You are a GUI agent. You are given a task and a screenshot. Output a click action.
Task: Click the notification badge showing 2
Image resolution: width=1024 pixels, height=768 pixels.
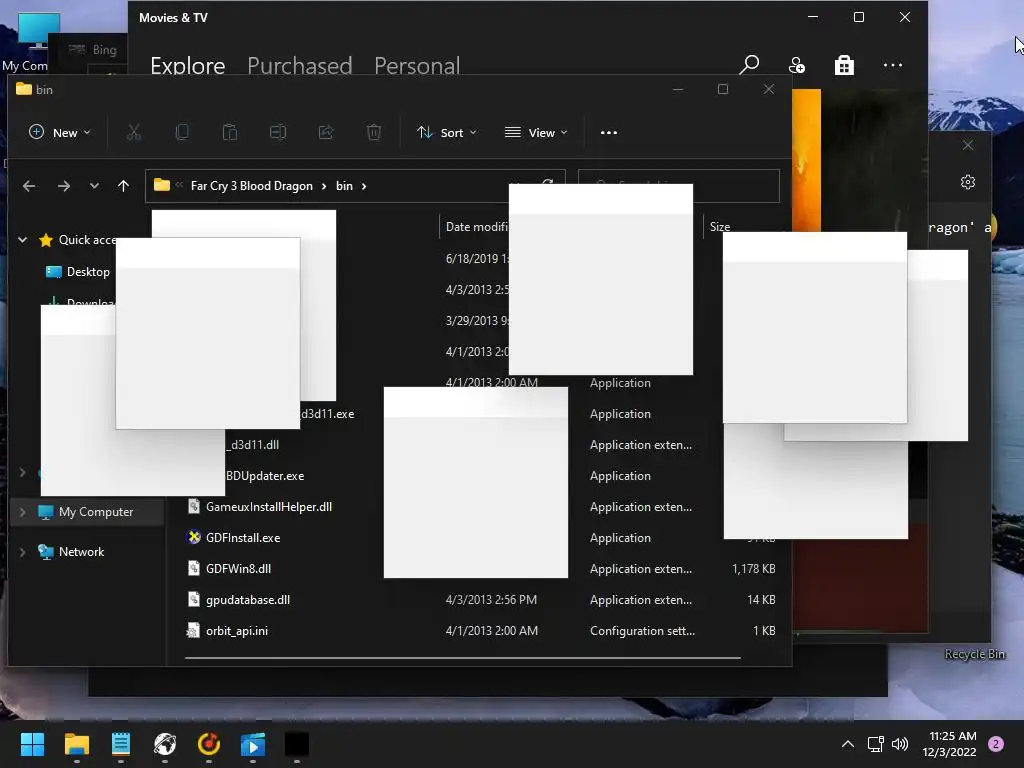996,744
